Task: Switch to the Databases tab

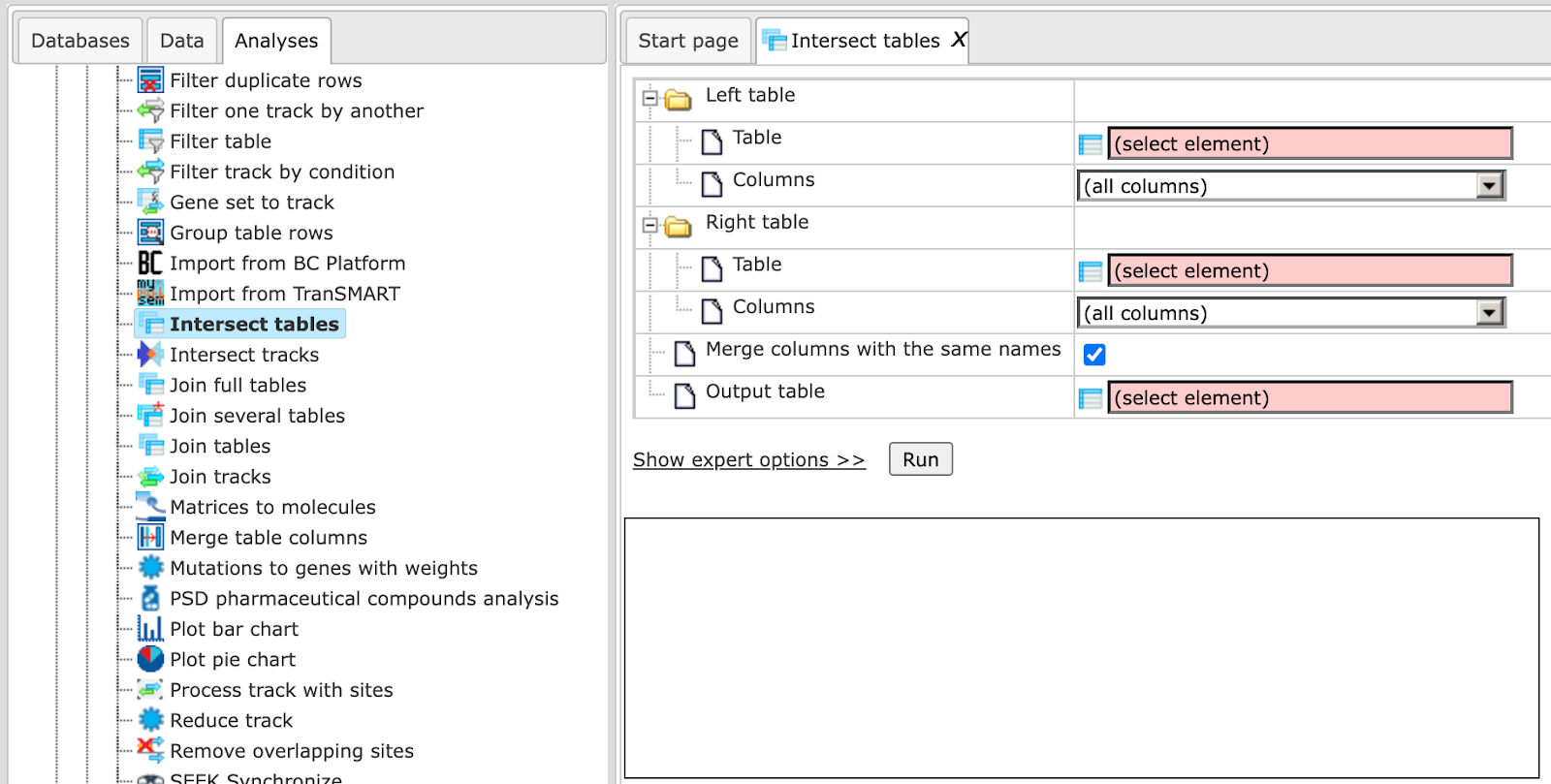Action: click(x=79, y=41)
